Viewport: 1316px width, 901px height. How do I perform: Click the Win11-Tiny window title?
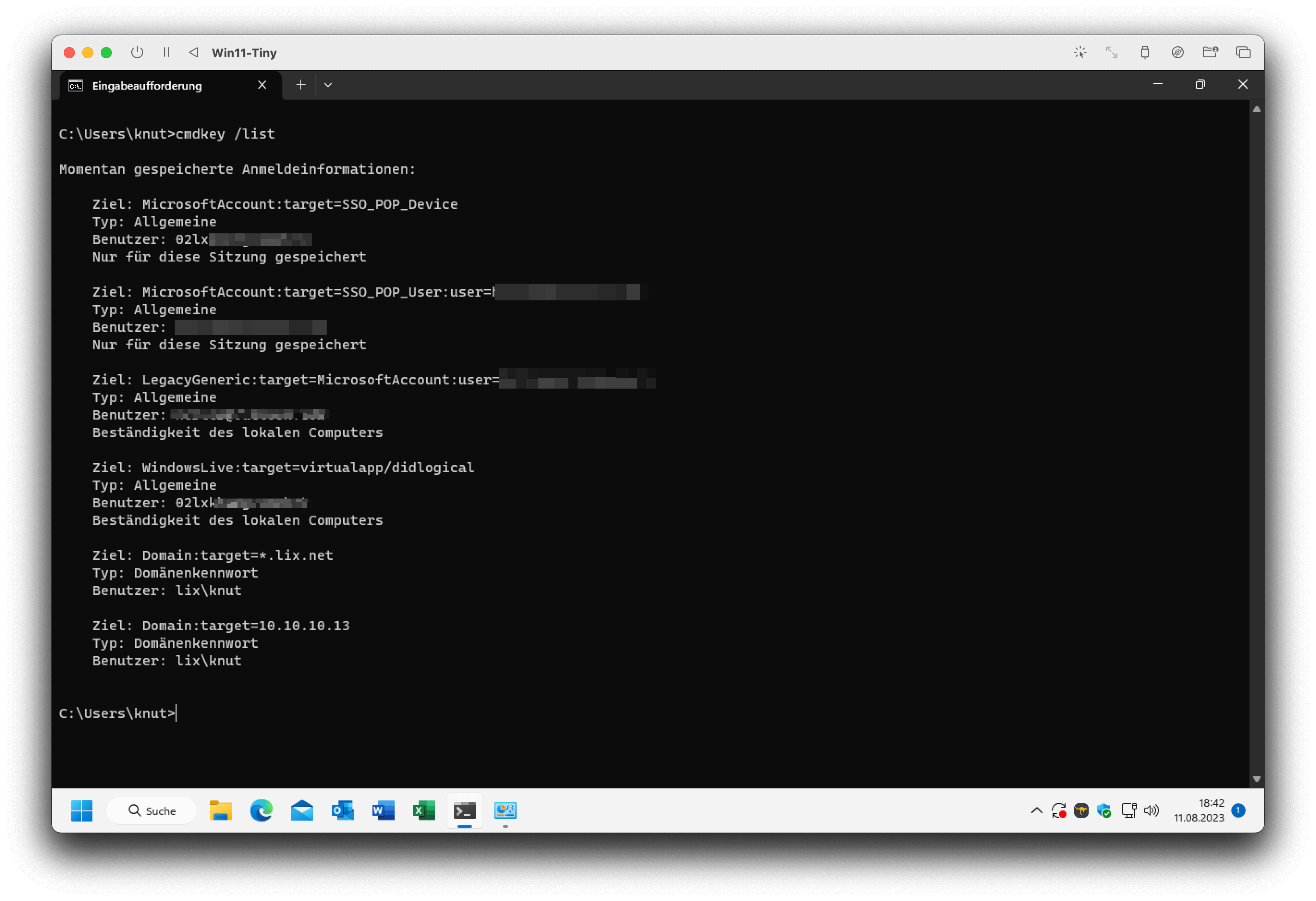244,53
